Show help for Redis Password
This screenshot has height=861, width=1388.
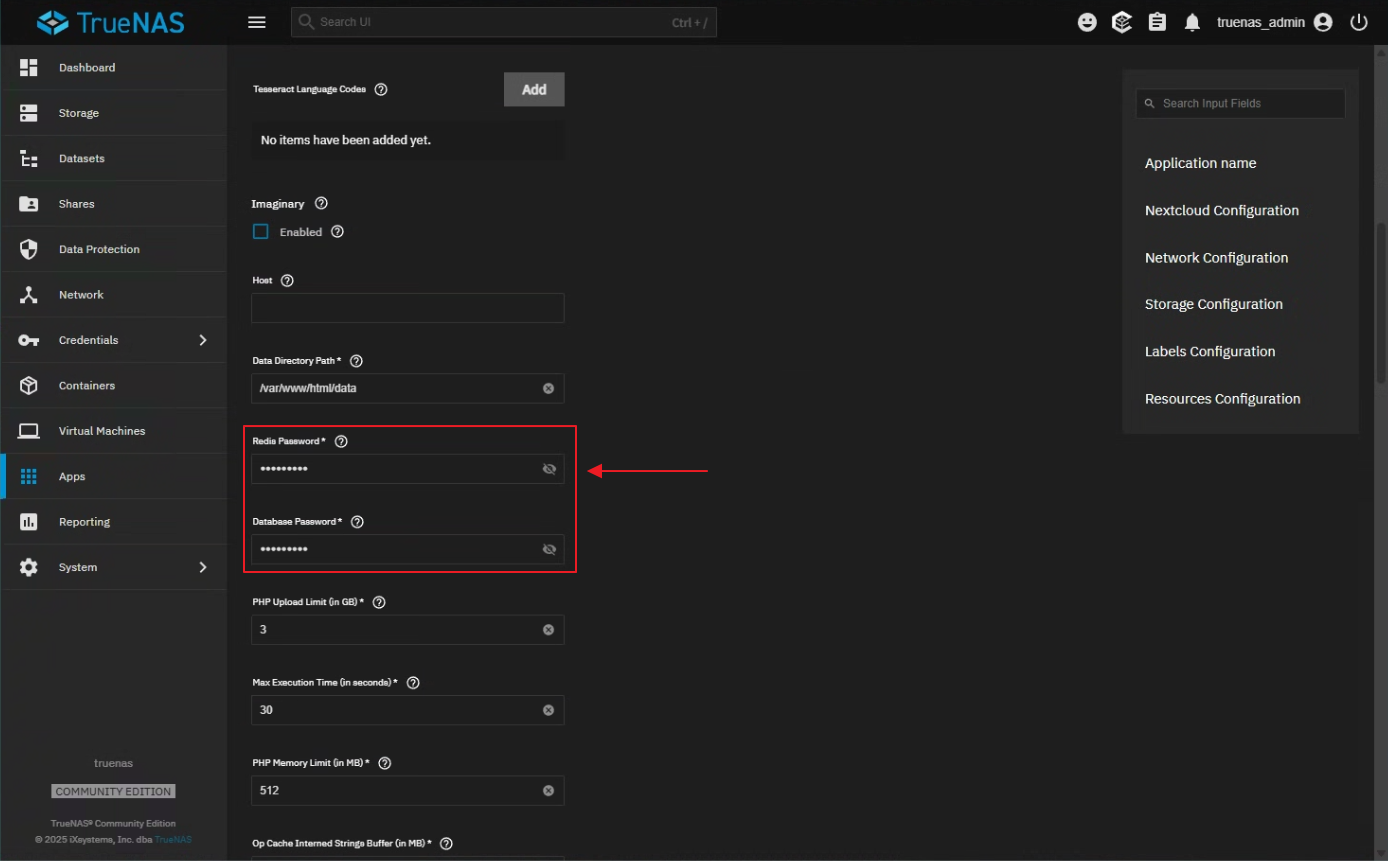(x=341, y=441)
